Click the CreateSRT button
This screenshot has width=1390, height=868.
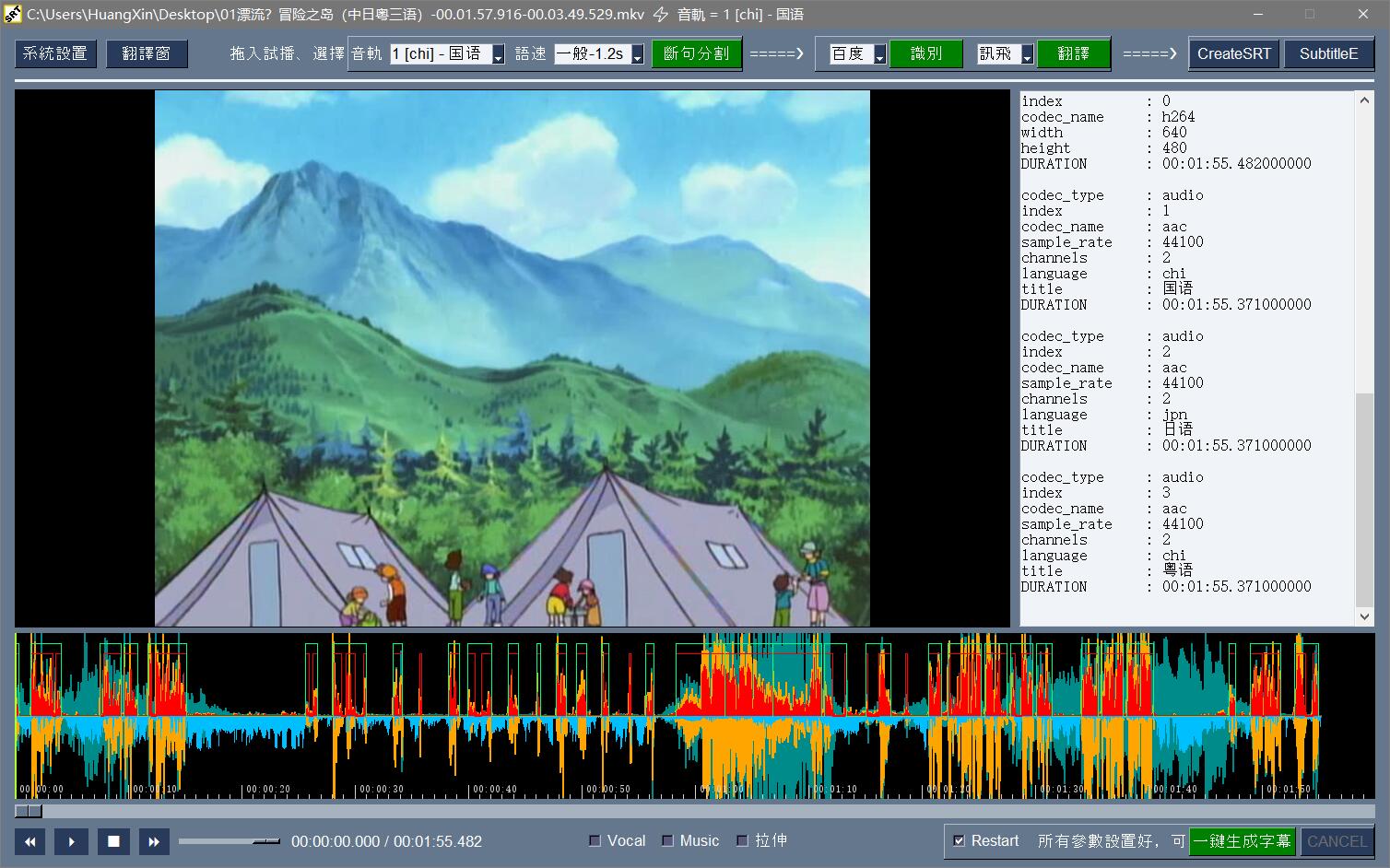point(1234,53)
